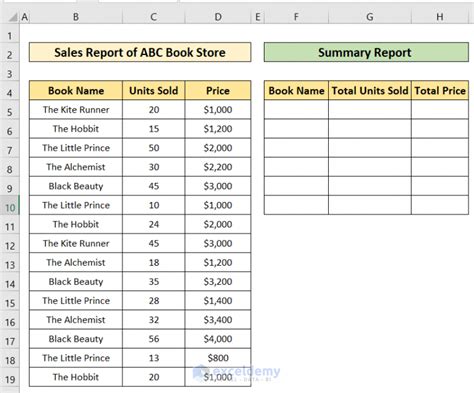Click the Select All corner triangle
The height and width of the screenshot is (393, 474).
click(13, 17)
